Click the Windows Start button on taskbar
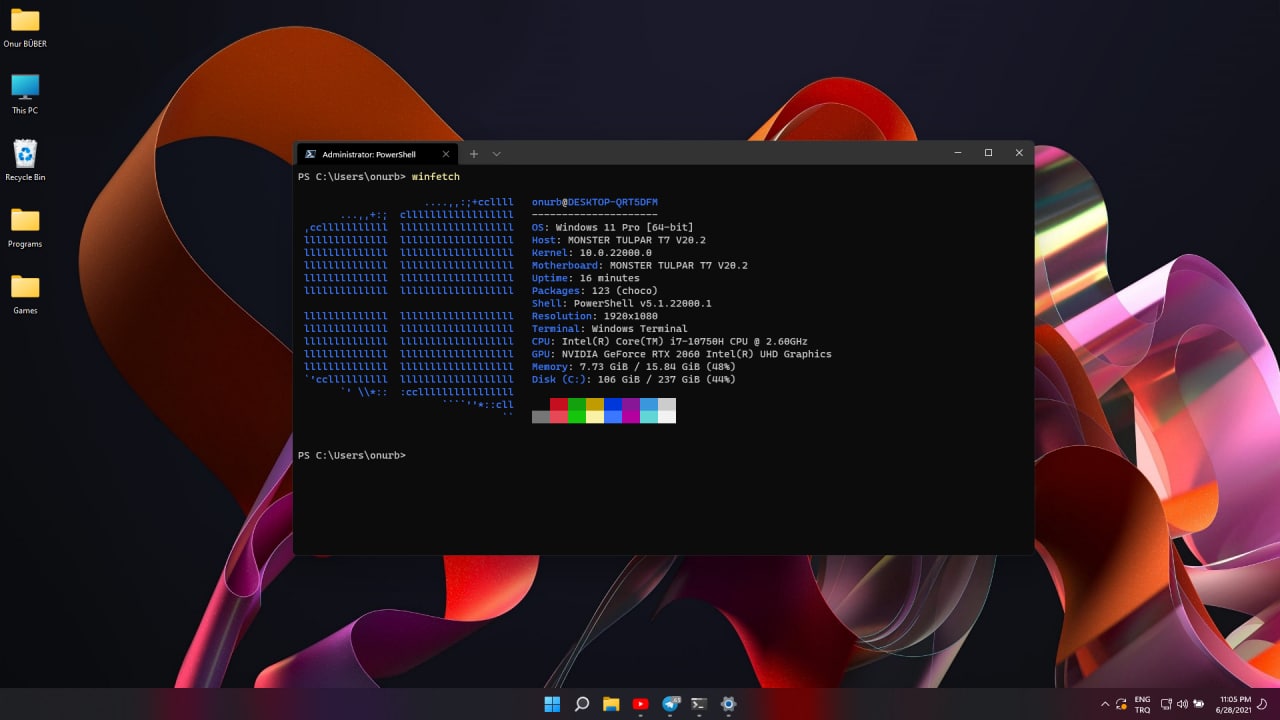Viewport: 1280px width, 720px height. [552, 704]
